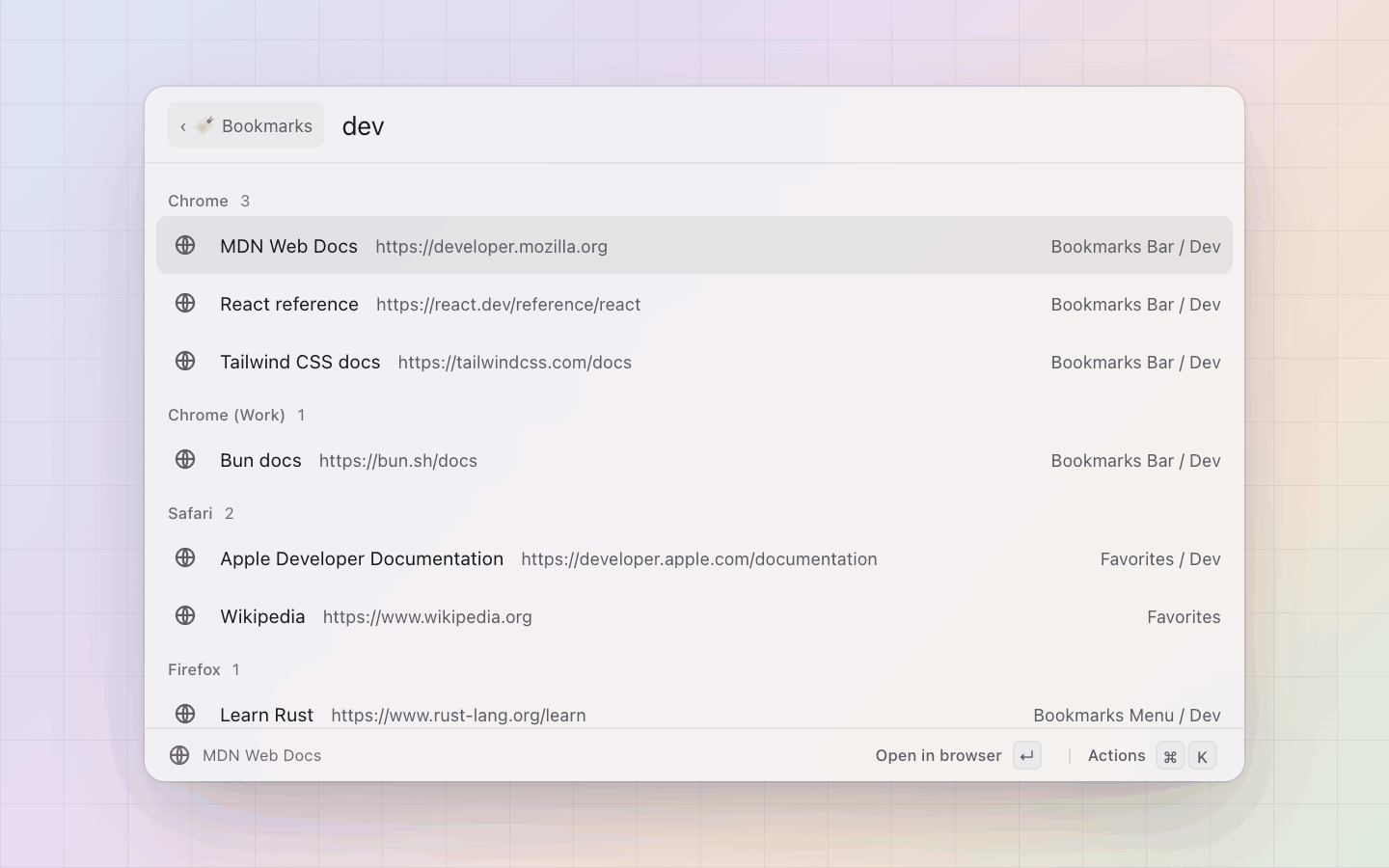This screenshot has height=868, width=1389.
Task: Click the https://tailwindcss.com/docs URL
Action: pyautogui.click(x=514, y=362)
